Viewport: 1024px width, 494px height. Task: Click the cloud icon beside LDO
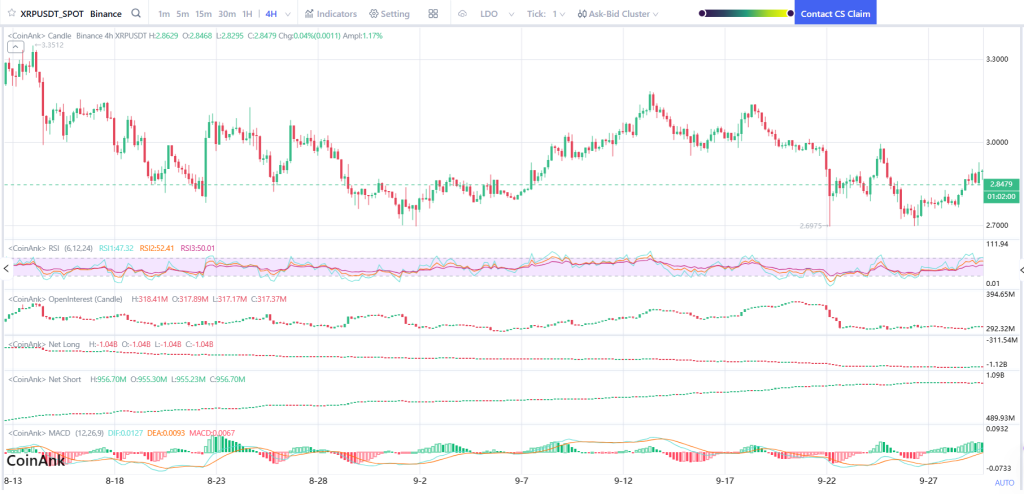463,14
